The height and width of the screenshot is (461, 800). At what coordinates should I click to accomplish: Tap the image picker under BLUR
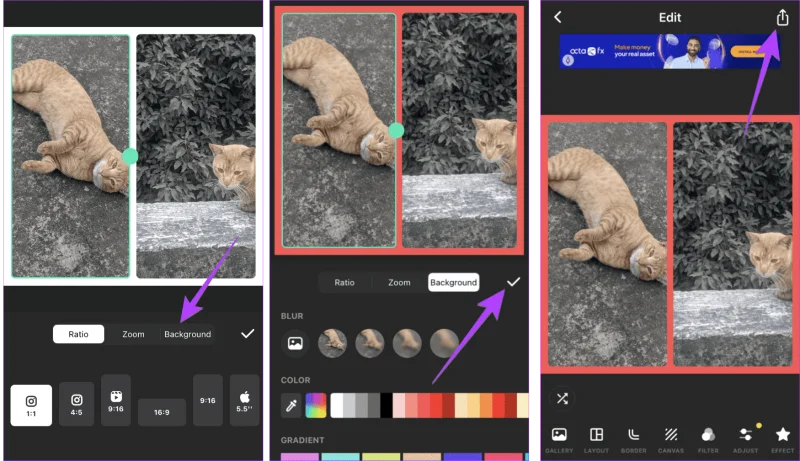295,343
